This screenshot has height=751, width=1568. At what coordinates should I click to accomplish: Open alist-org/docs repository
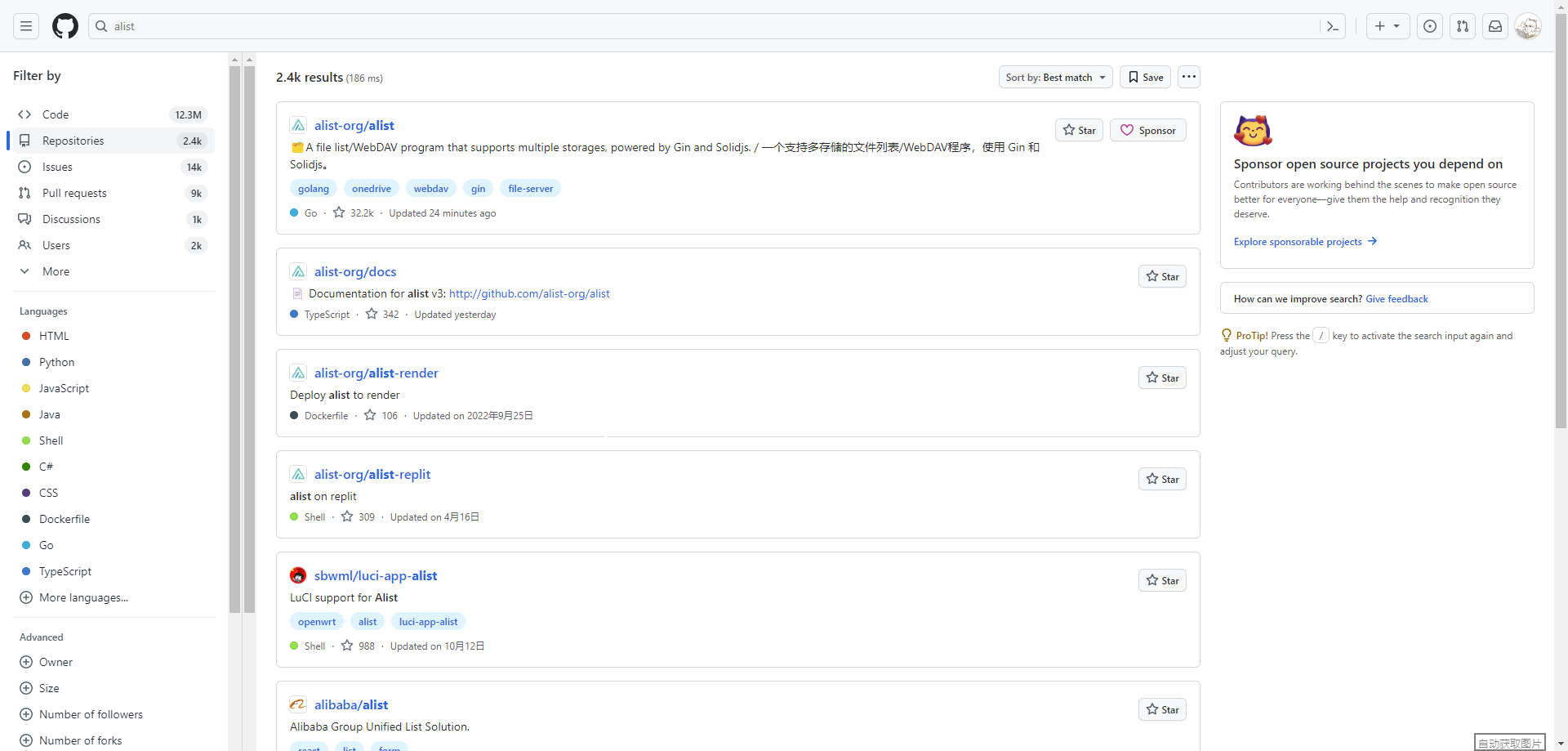(x=355, y=271)
